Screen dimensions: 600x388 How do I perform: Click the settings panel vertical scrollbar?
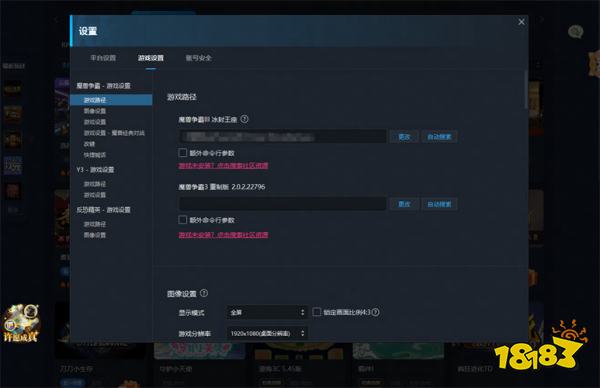(x=526, y=90)
